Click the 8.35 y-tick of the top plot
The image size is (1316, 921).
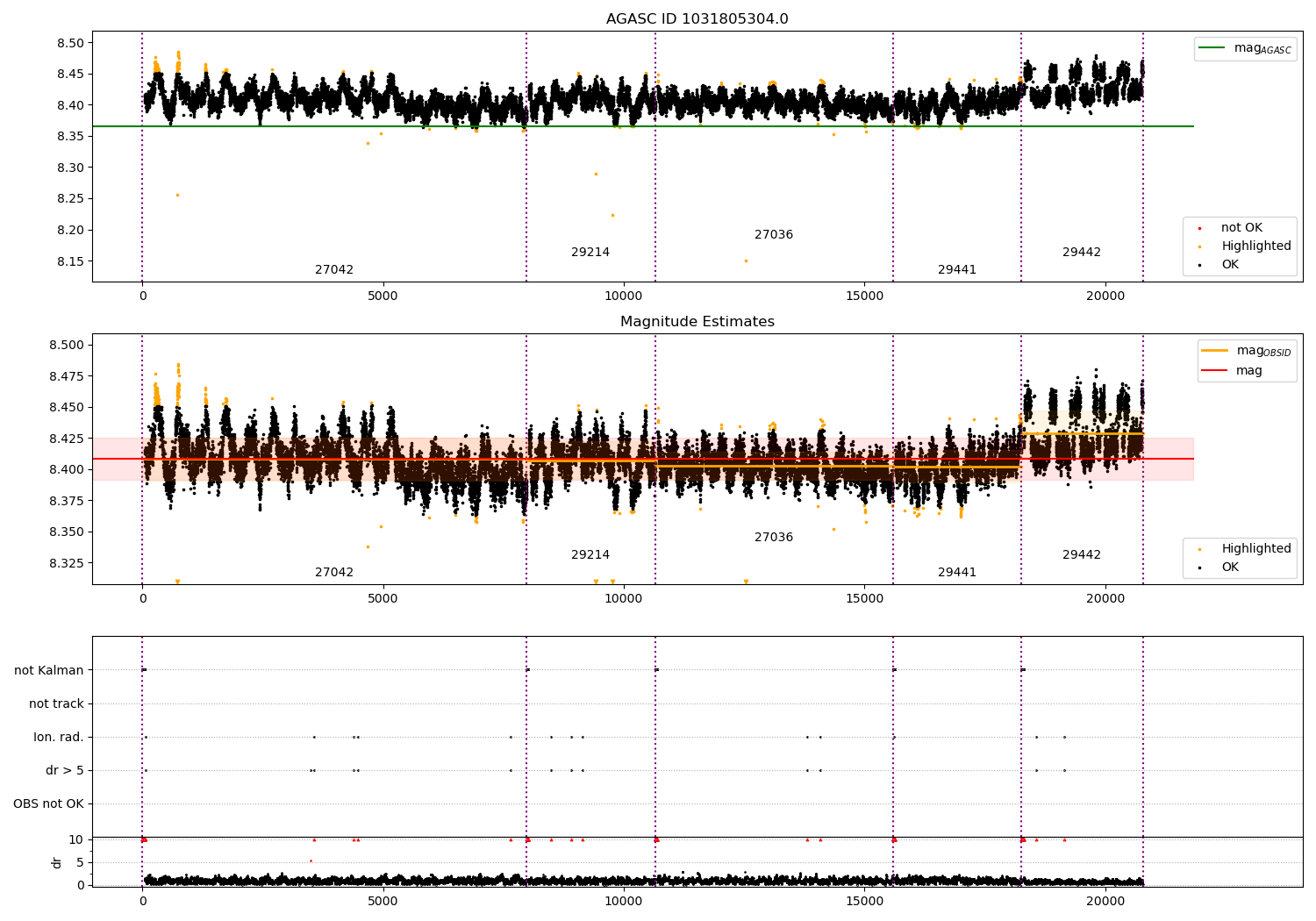point(69,137)
